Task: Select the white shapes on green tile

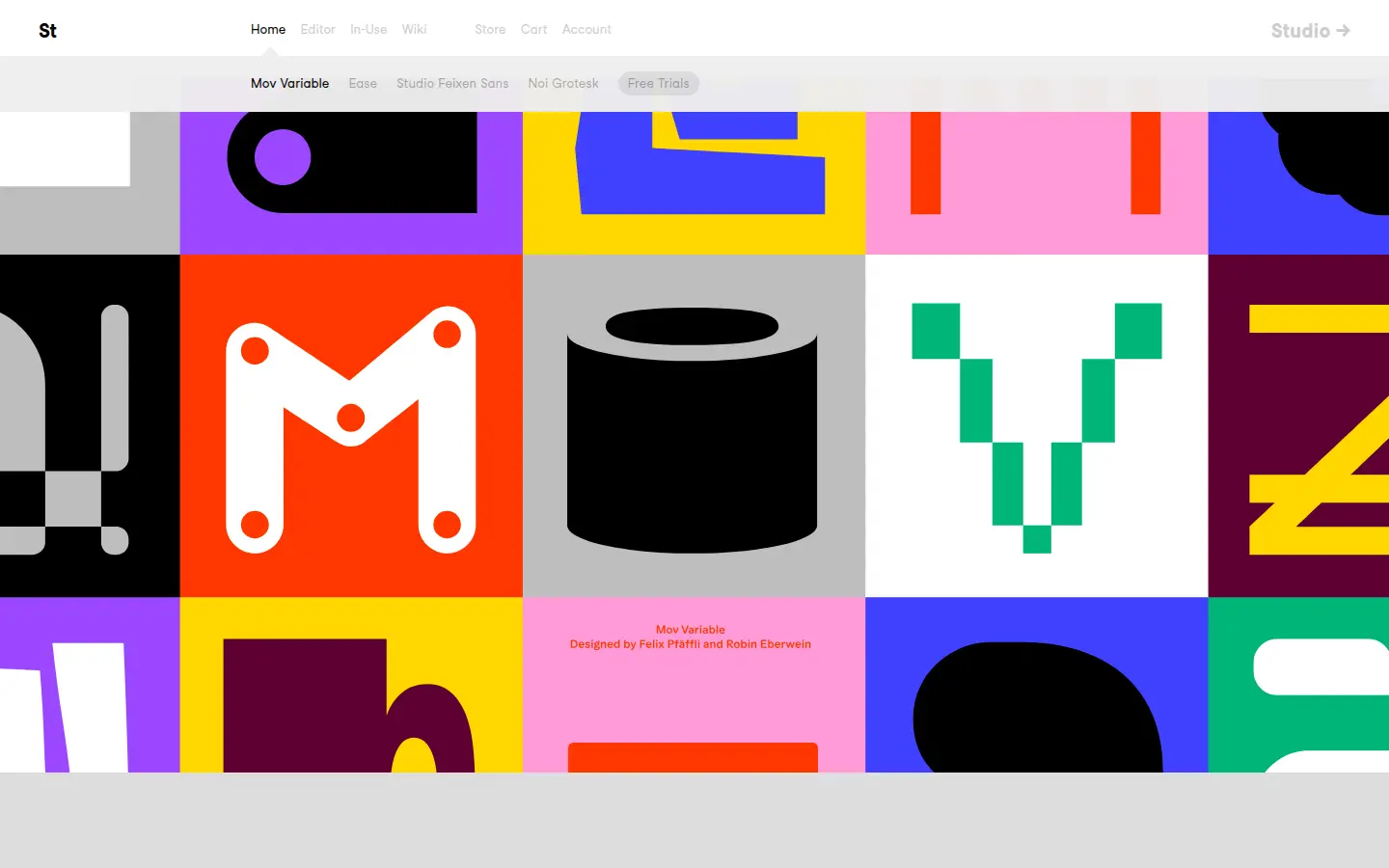Action: click(x=1298, y=685)
